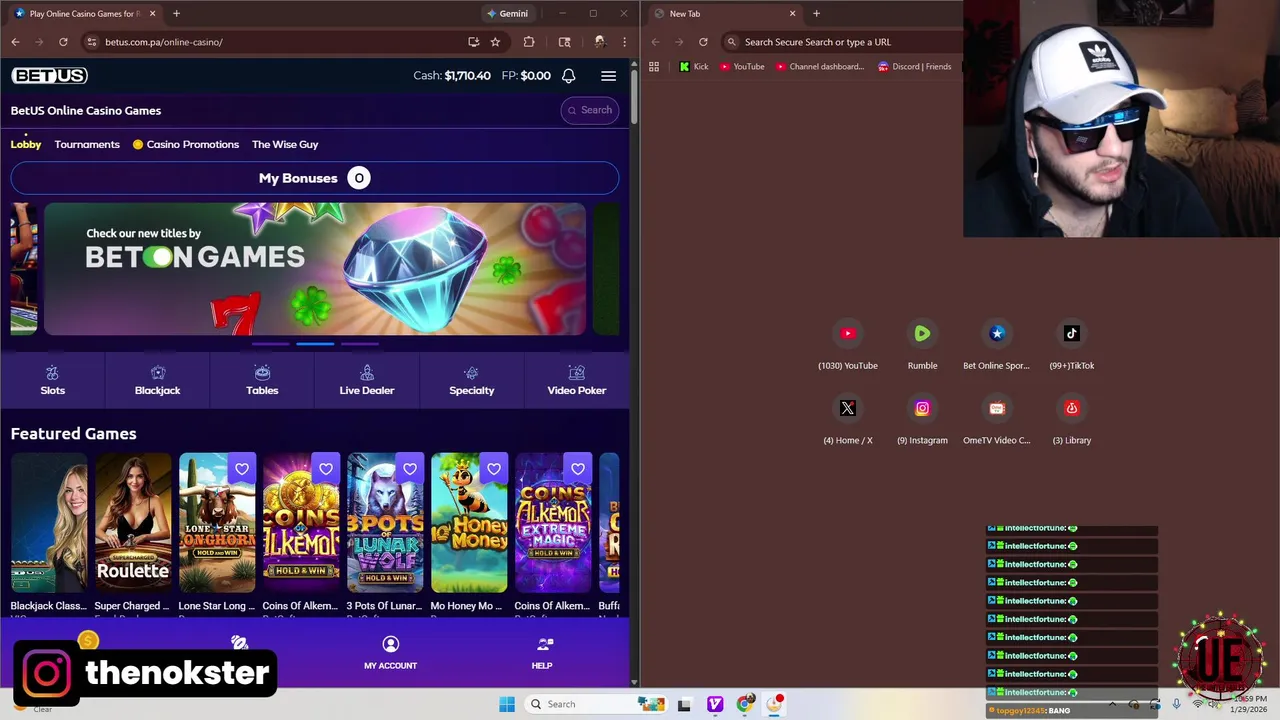Screen dimensions: 1280x720
Task: Open the BetUS hamburger menu
Action: point(608,76)
